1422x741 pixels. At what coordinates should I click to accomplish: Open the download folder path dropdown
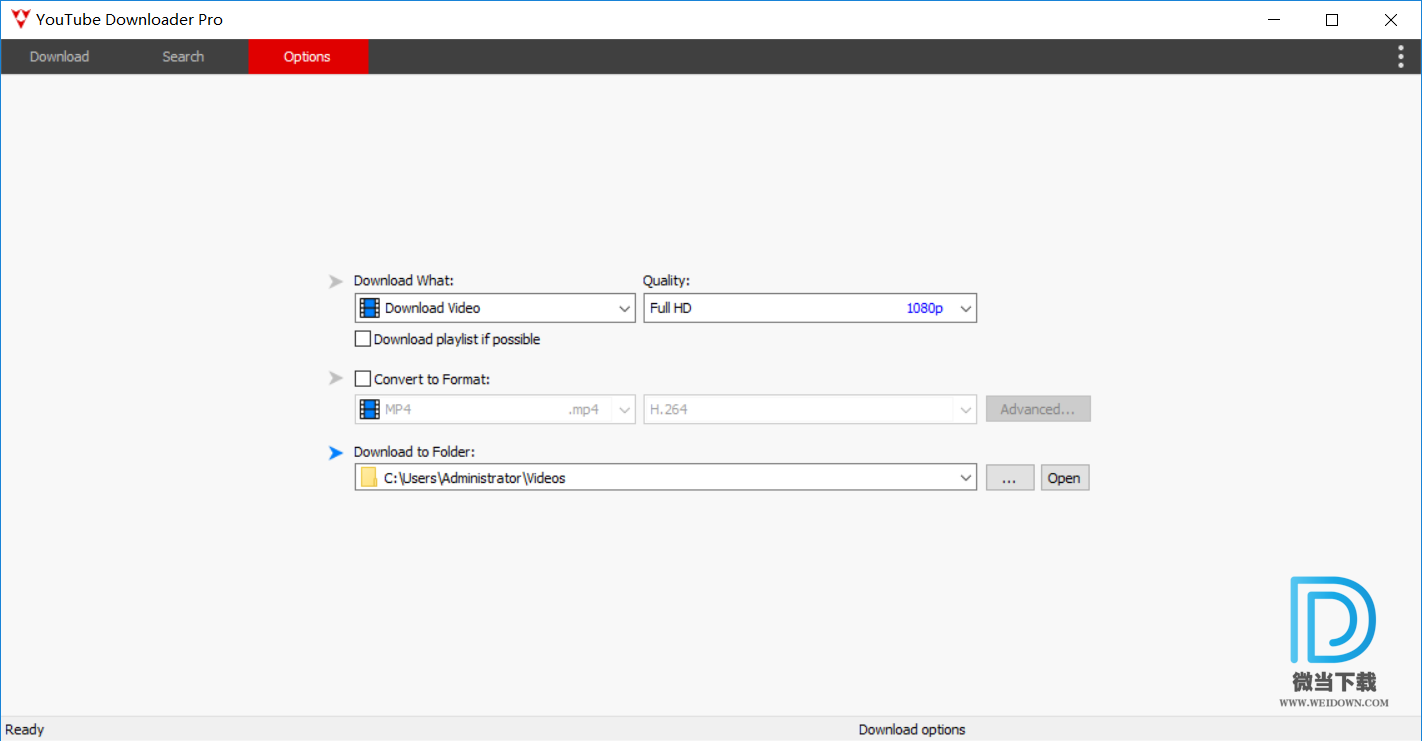(966, 478)
